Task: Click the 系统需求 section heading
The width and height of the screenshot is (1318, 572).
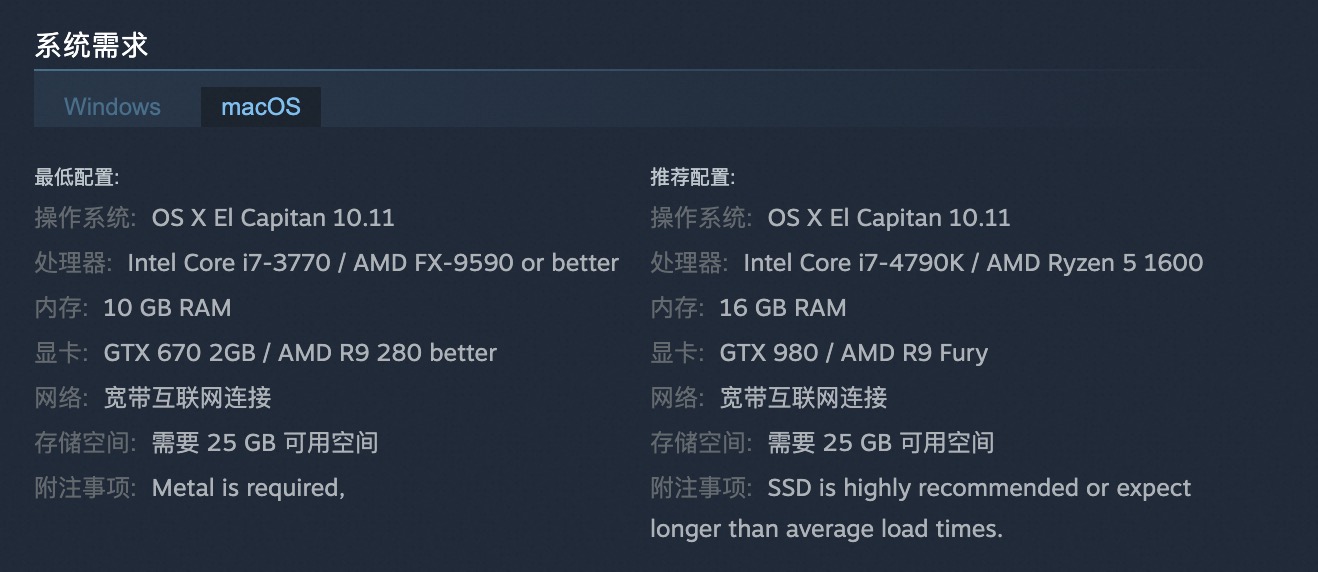Action: tap(92, 46)
